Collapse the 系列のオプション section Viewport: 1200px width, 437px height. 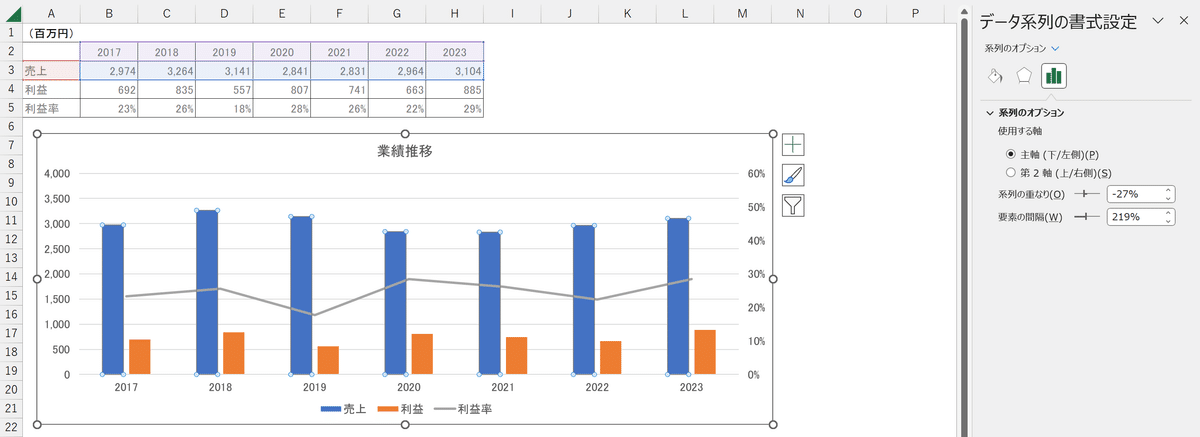point(990,113)
